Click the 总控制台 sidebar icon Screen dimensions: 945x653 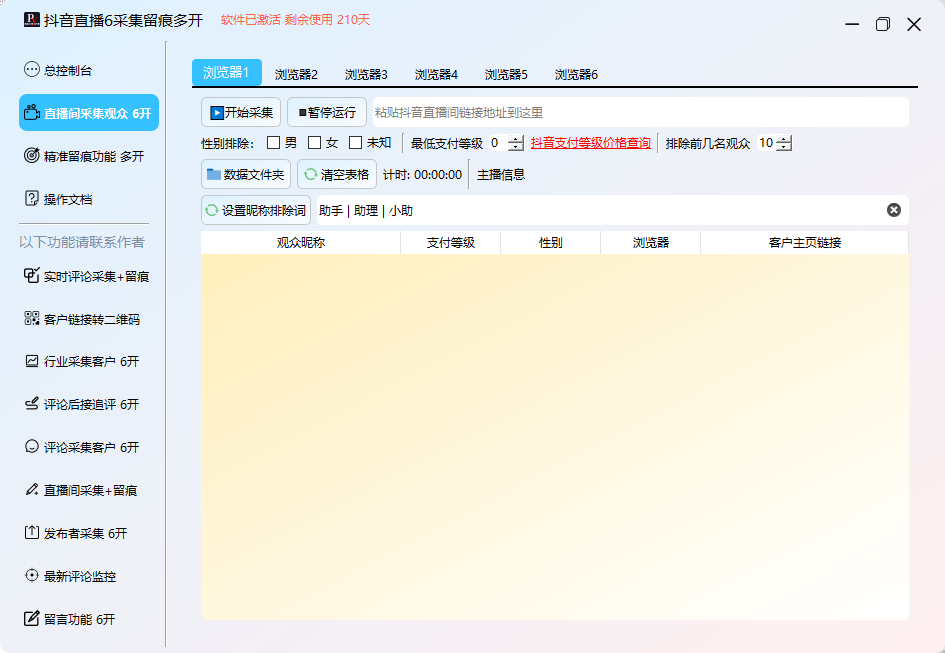[x=31, y=71]
